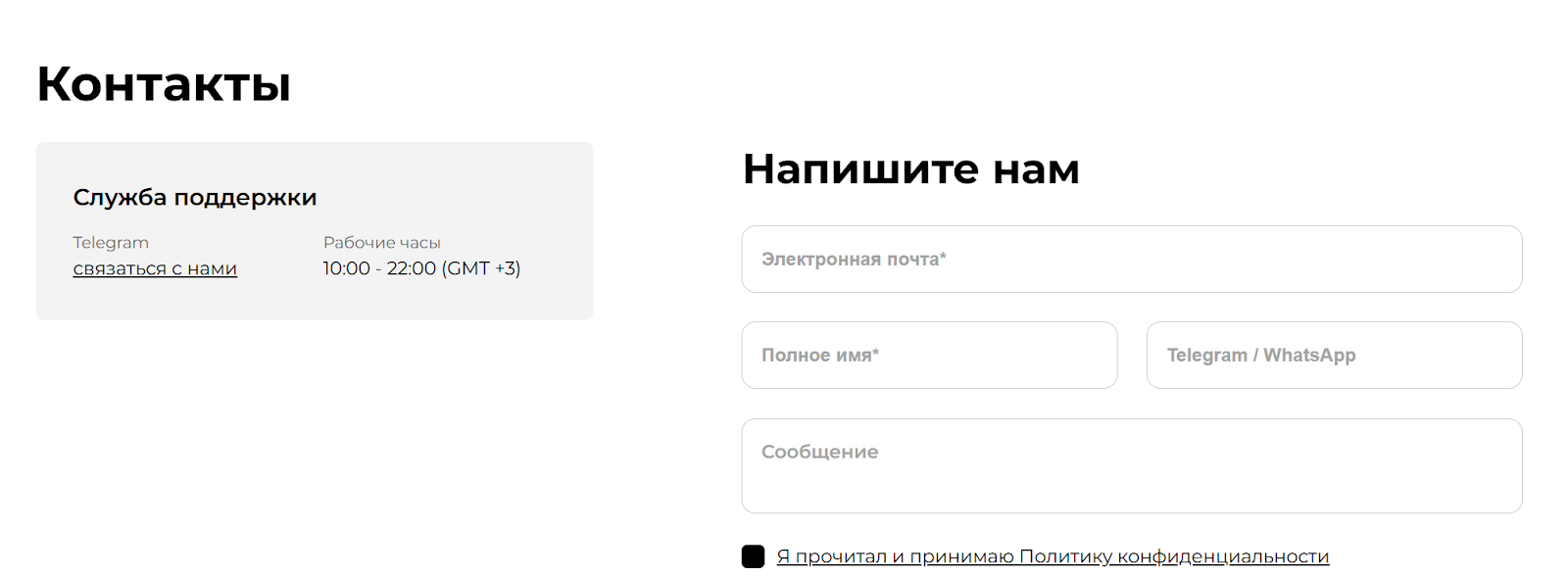Click the word "WhatsApp" in the messenger field
1568x576 pixels.
[x=1309, y=356]
